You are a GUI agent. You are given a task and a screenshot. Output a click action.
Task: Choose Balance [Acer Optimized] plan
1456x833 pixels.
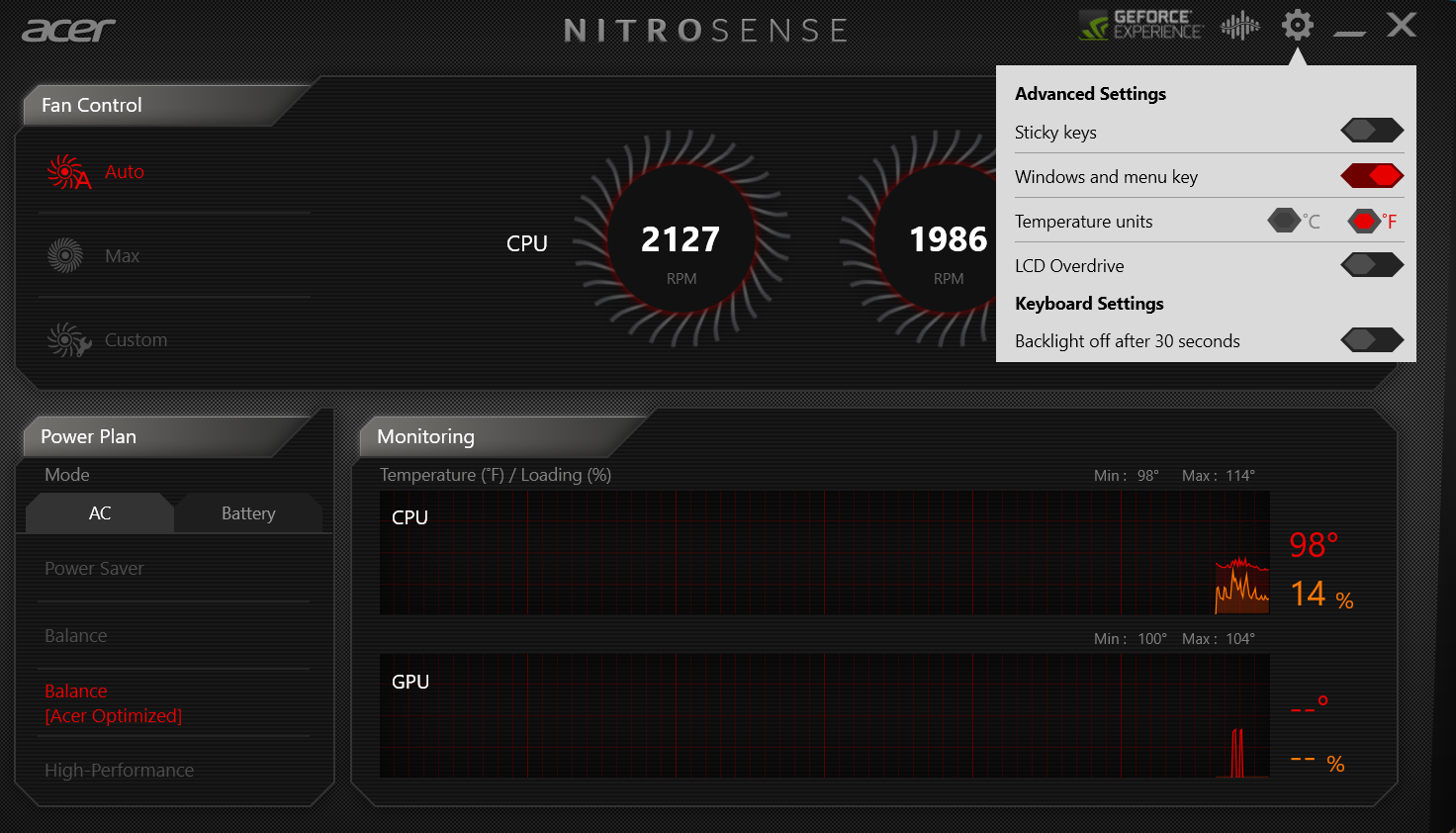pyautogui.click(x=114, y=703)
